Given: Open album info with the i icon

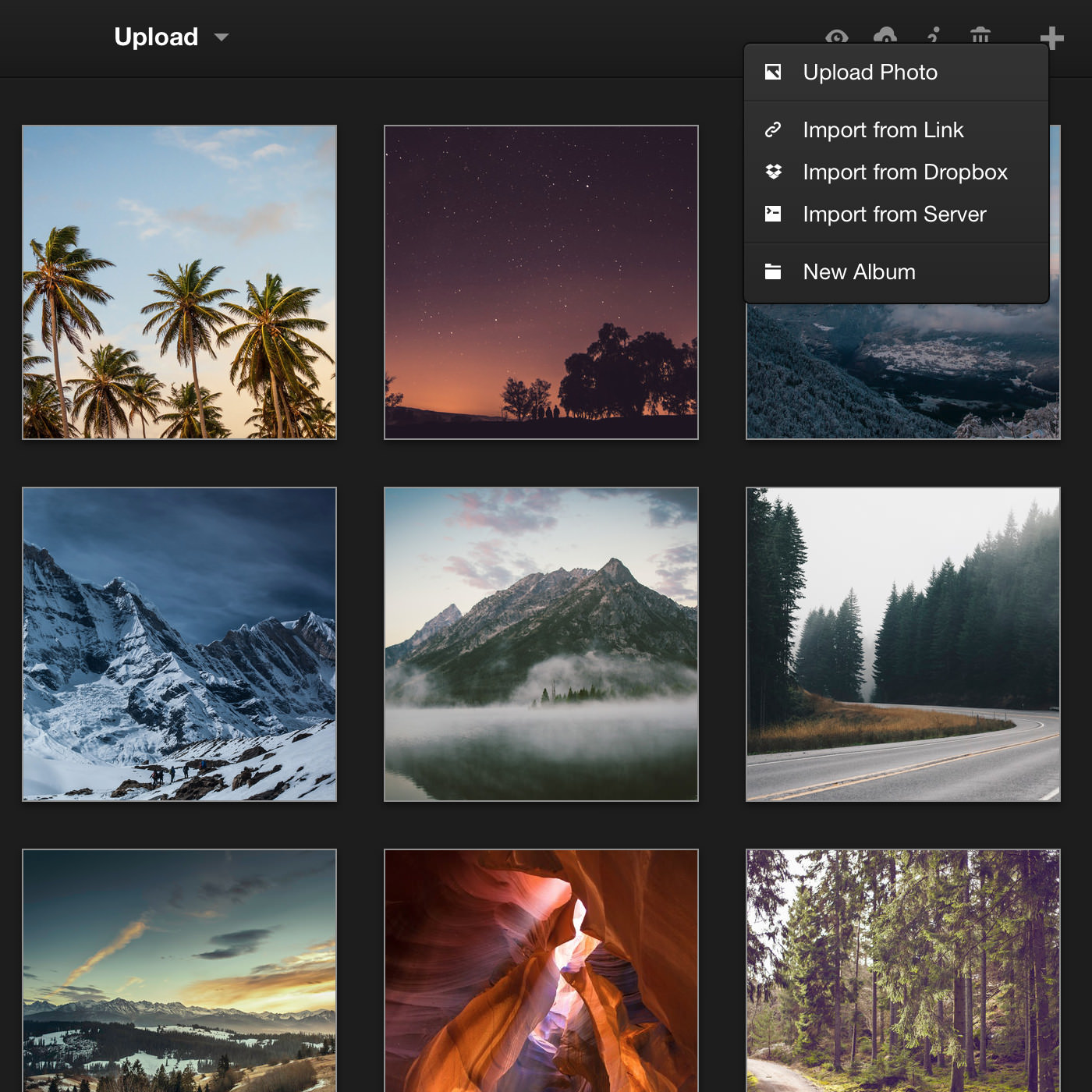Looking at the screenshot, I should (933, 36).
